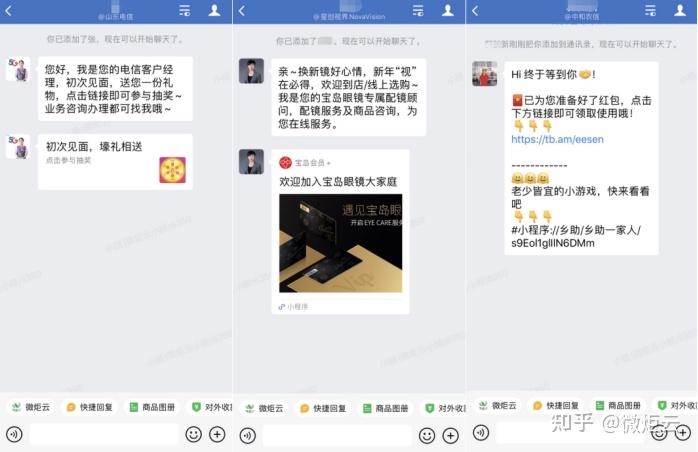Tap 宝岛眼镜 consultant avatar beside greeting message
The width and height of the screenshot is (698, 452).
pos(252,71)
